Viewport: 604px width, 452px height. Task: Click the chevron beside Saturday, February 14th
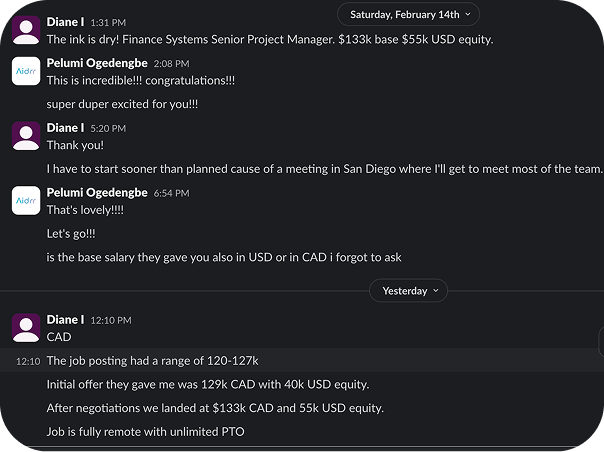(468, 15)
